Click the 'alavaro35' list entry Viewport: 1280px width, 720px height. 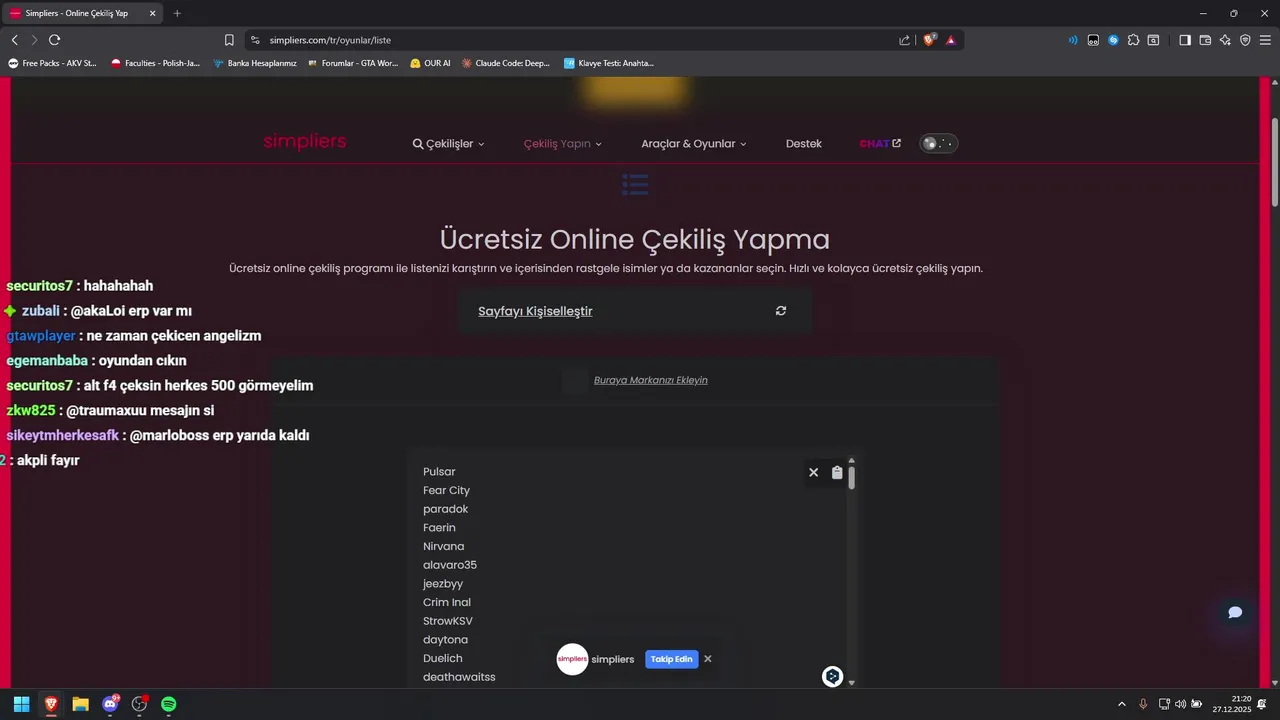click(450, 565)
